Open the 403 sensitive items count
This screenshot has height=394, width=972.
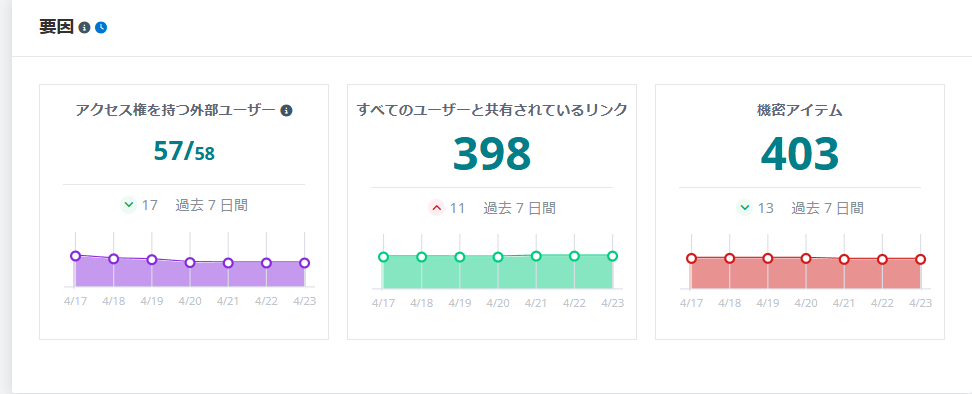[800, 154]
